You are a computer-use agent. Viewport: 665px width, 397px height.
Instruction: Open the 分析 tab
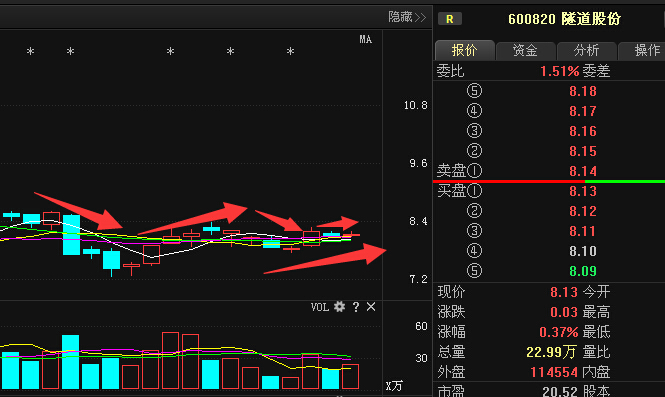[587, 50]
